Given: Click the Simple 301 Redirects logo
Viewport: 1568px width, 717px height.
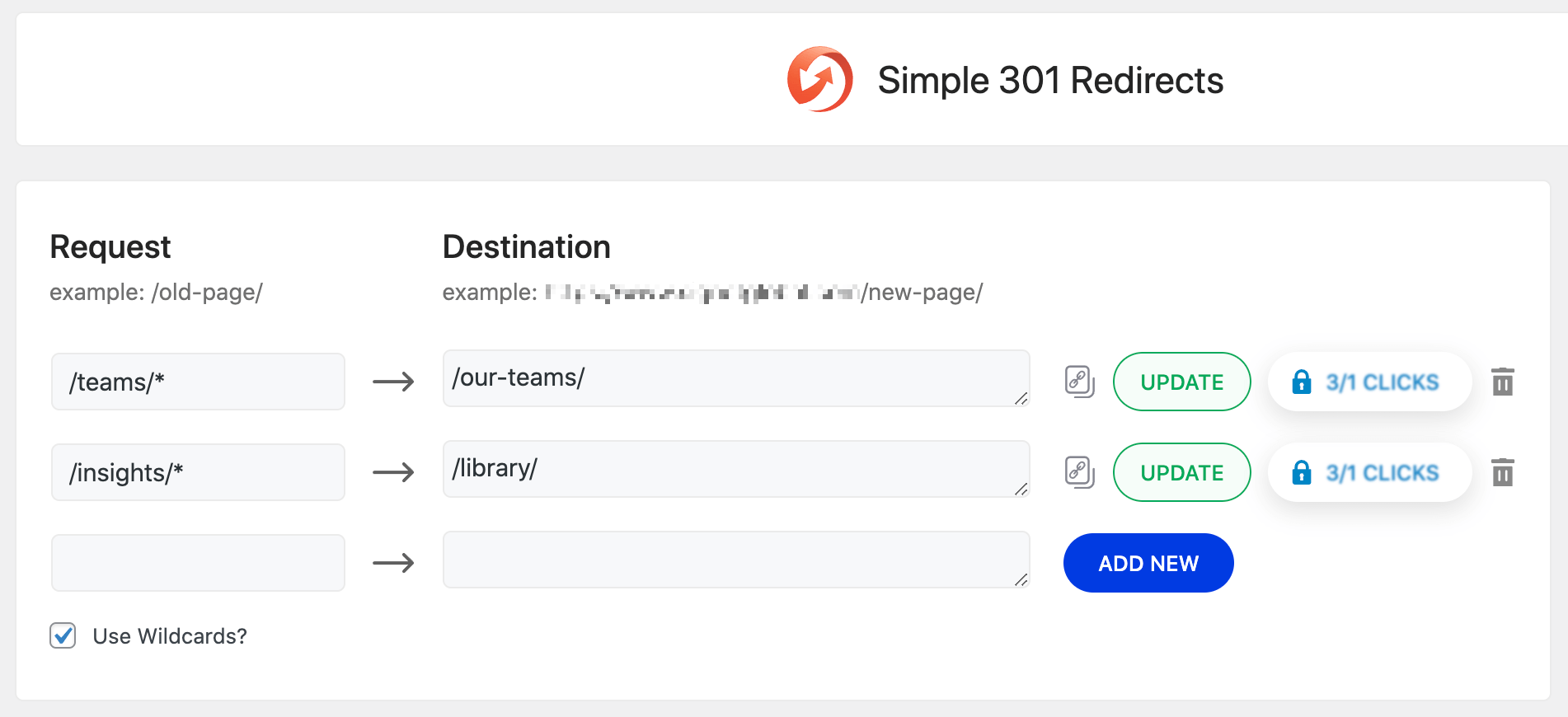Looking at the screenshot, I should pos(820,79).
